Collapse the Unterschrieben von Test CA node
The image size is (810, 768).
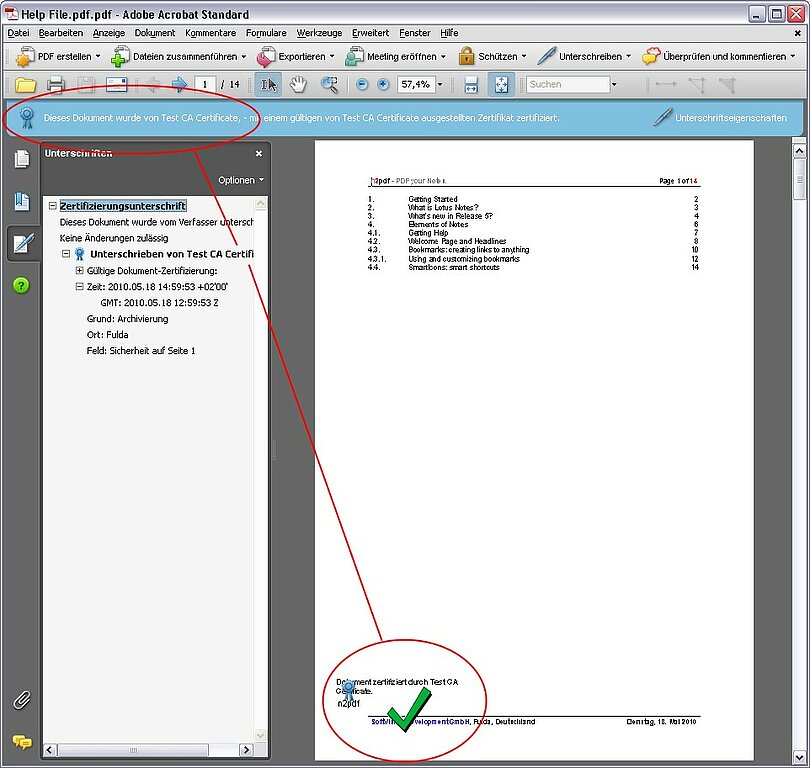[x=66, y=254]
